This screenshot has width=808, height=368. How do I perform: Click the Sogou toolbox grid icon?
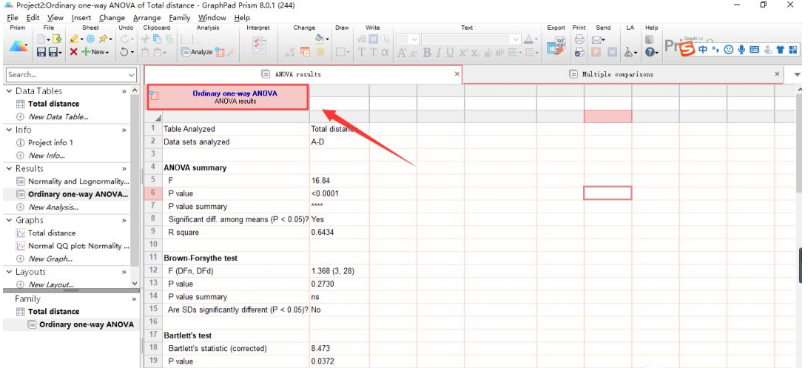coord(793,49)
